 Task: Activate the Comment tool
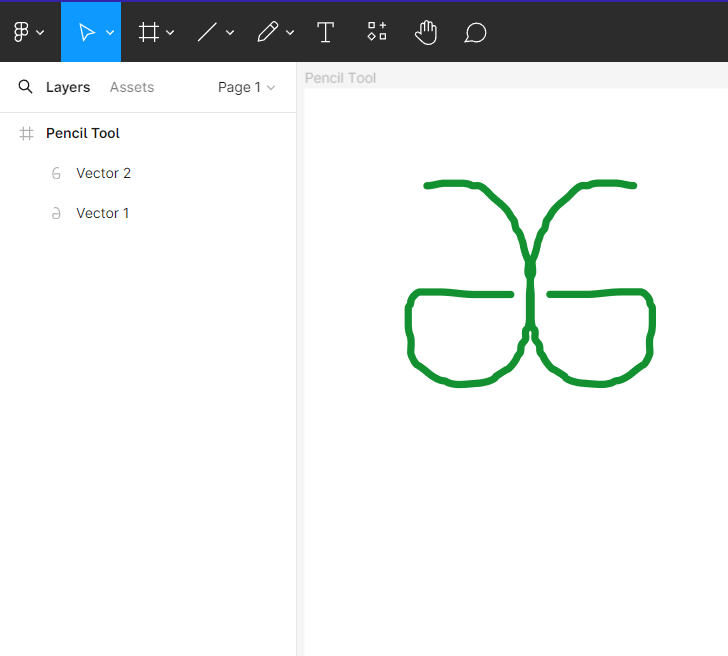click(x=475, y=33)
